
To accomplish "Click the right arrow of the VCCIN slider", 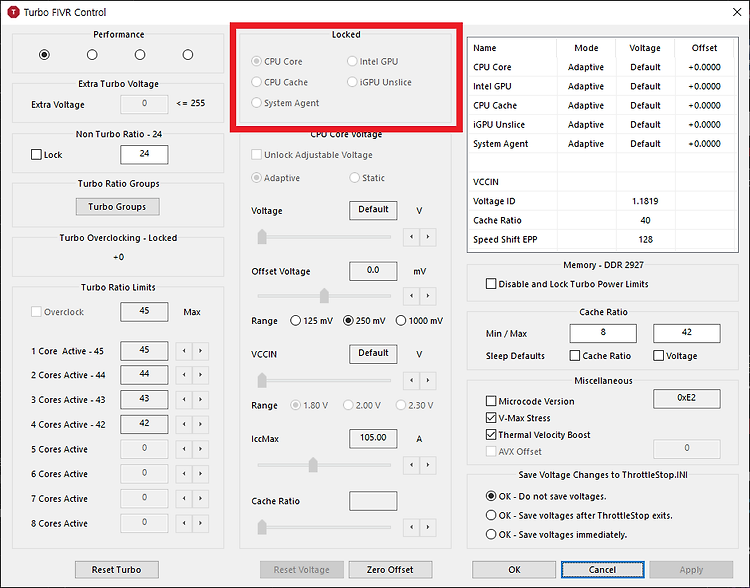I will tap(428, 380).
